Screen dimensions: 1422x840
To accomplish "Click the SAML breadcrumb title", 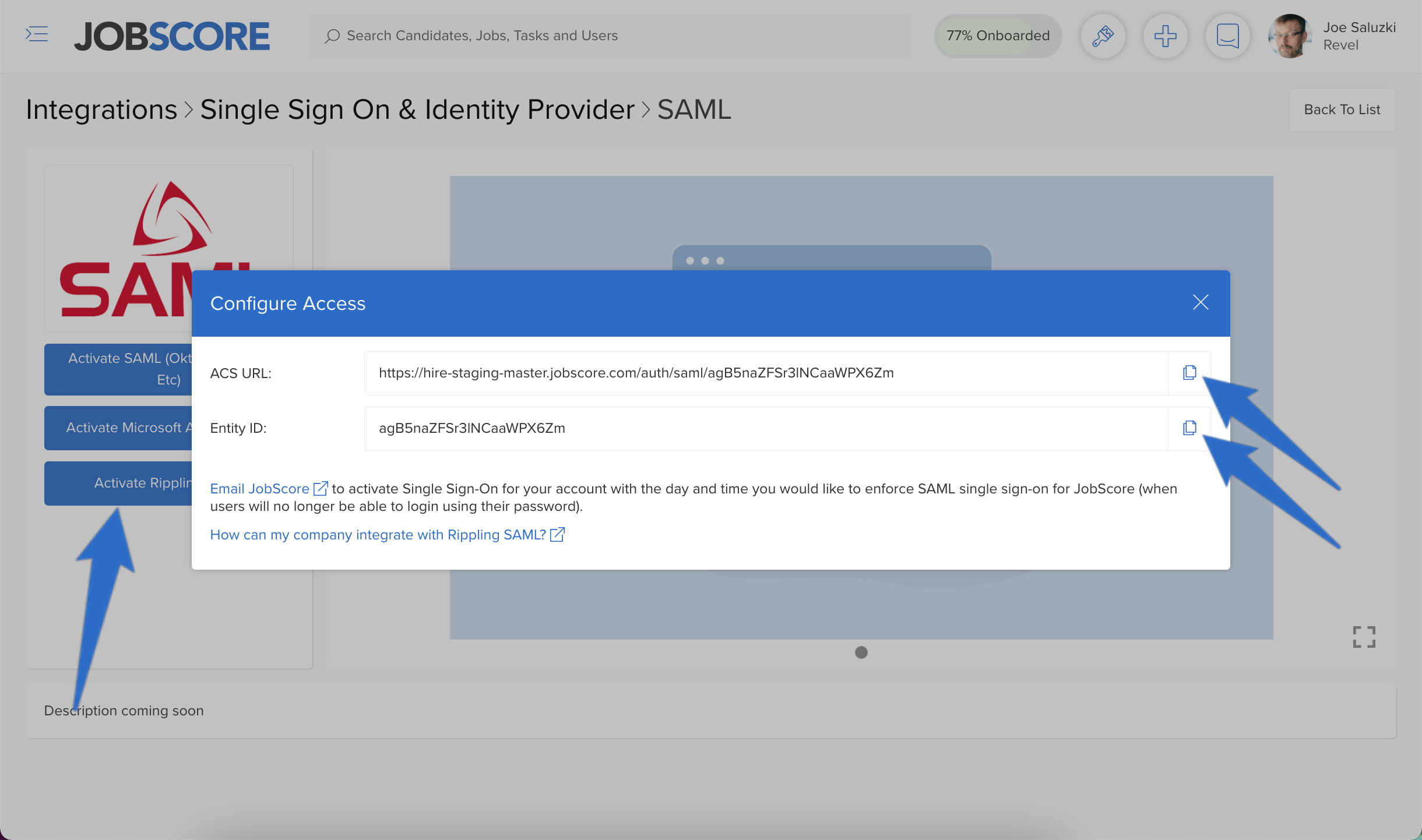I will [x=694, y=110].
